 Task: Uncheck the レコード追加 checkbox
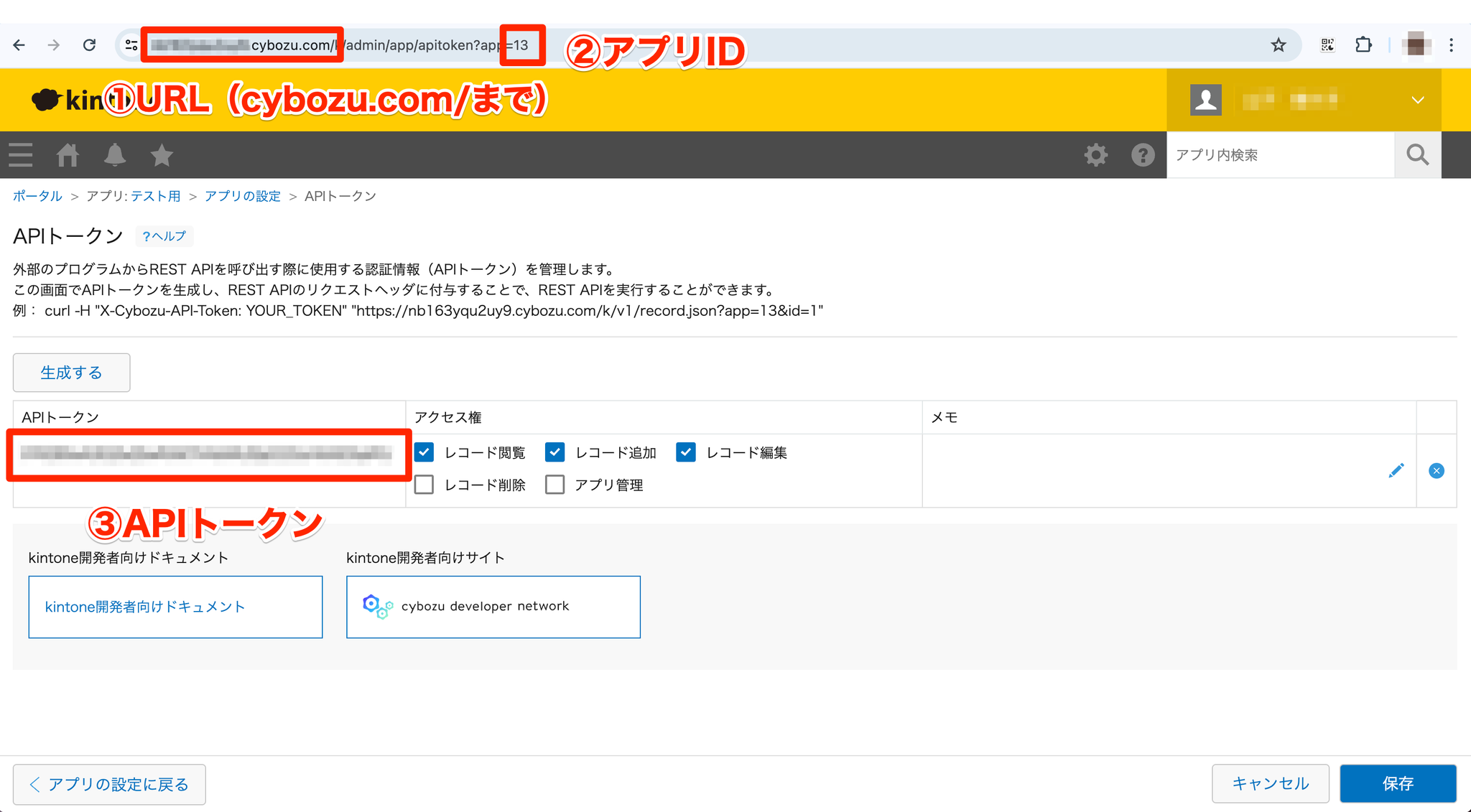[x=554, y=452]
